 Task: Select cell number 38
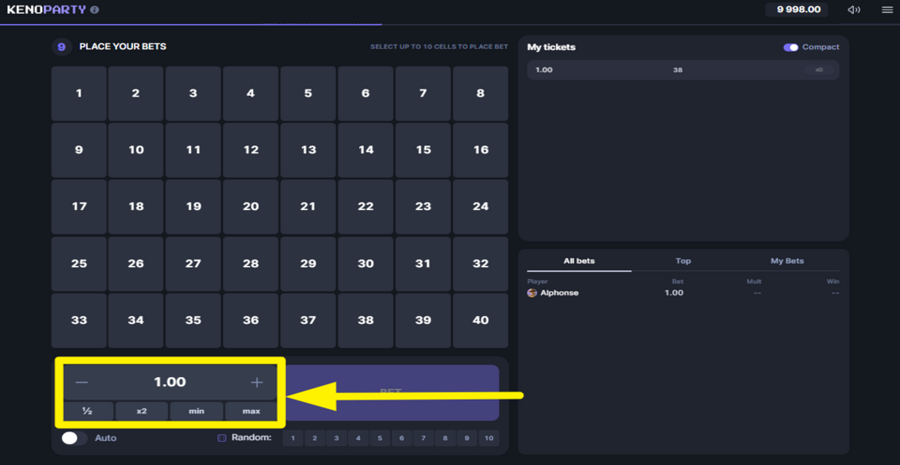tap(366, 320)
